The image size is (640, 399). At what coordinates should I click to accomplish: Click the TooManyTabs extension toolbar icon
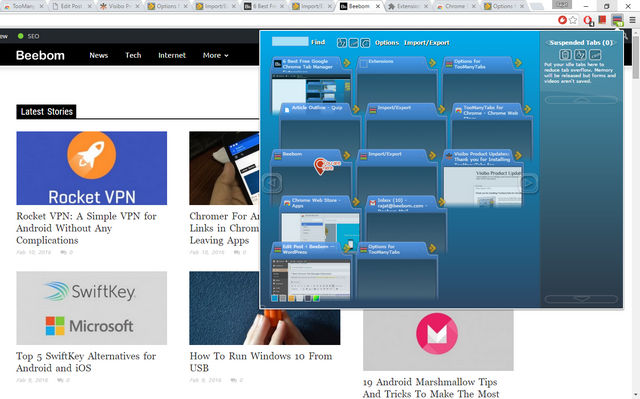(617, 20)
